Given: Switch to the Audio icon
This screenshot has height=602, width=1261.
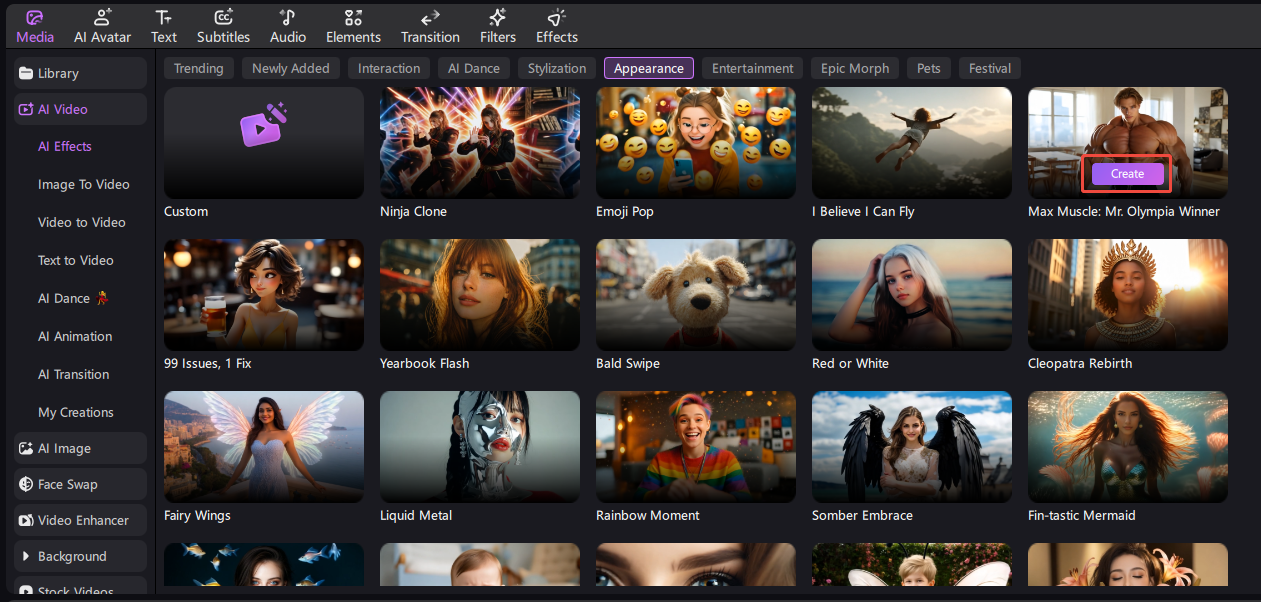Looking at the screenshot, I should 288,18.
